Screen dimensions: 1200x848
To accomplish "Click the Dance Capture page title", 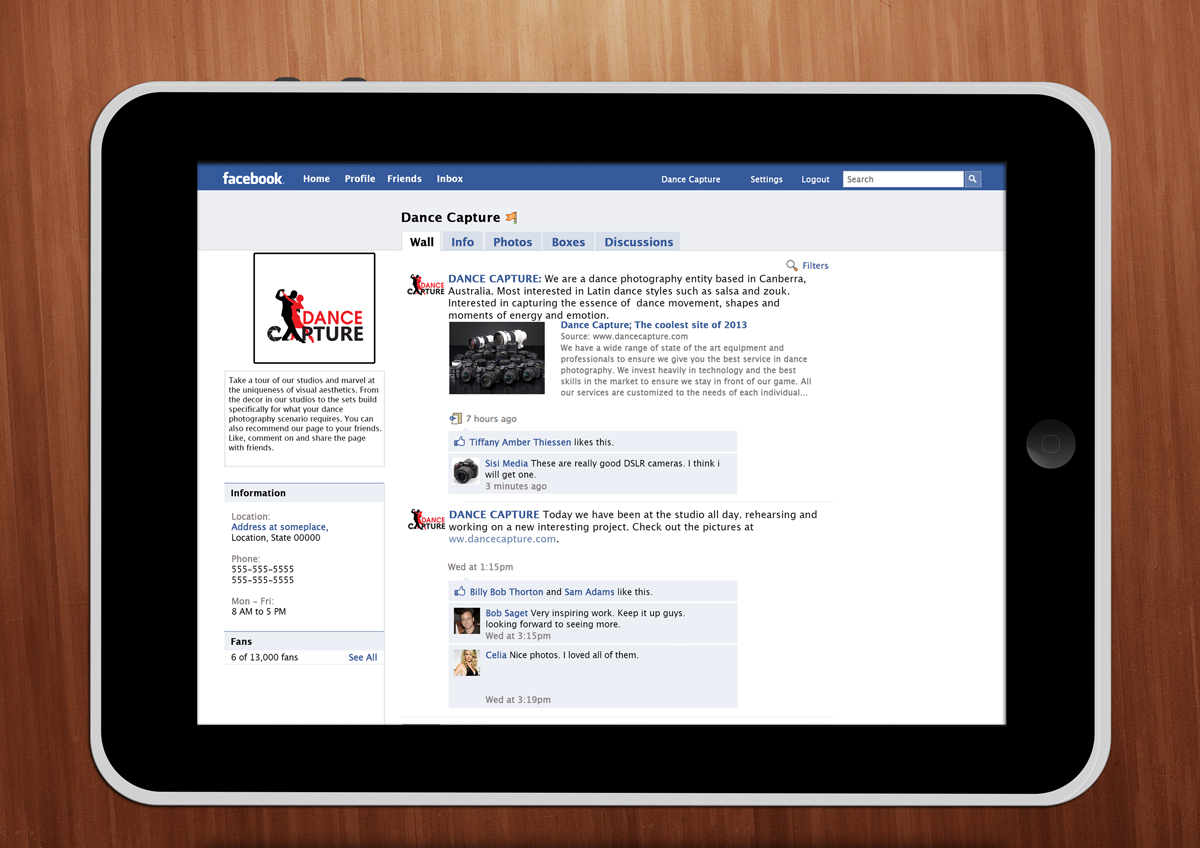I will 450,217.
